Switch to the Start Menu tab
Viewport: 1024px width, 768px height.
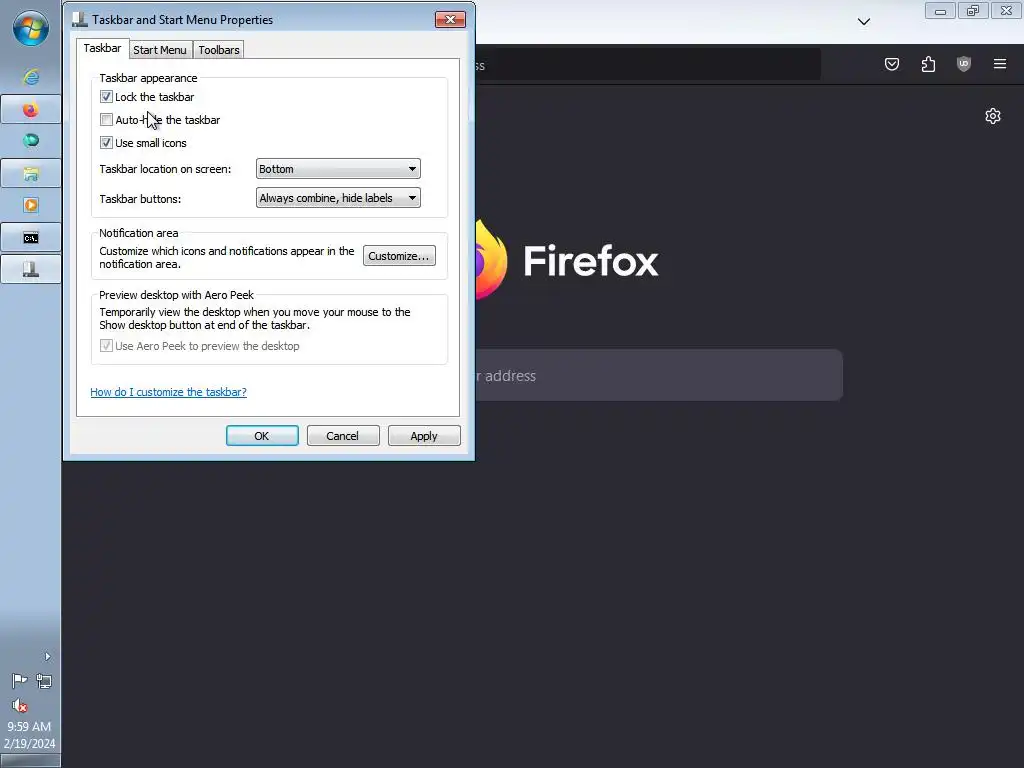pyautogui.click(x=160, y=50)
